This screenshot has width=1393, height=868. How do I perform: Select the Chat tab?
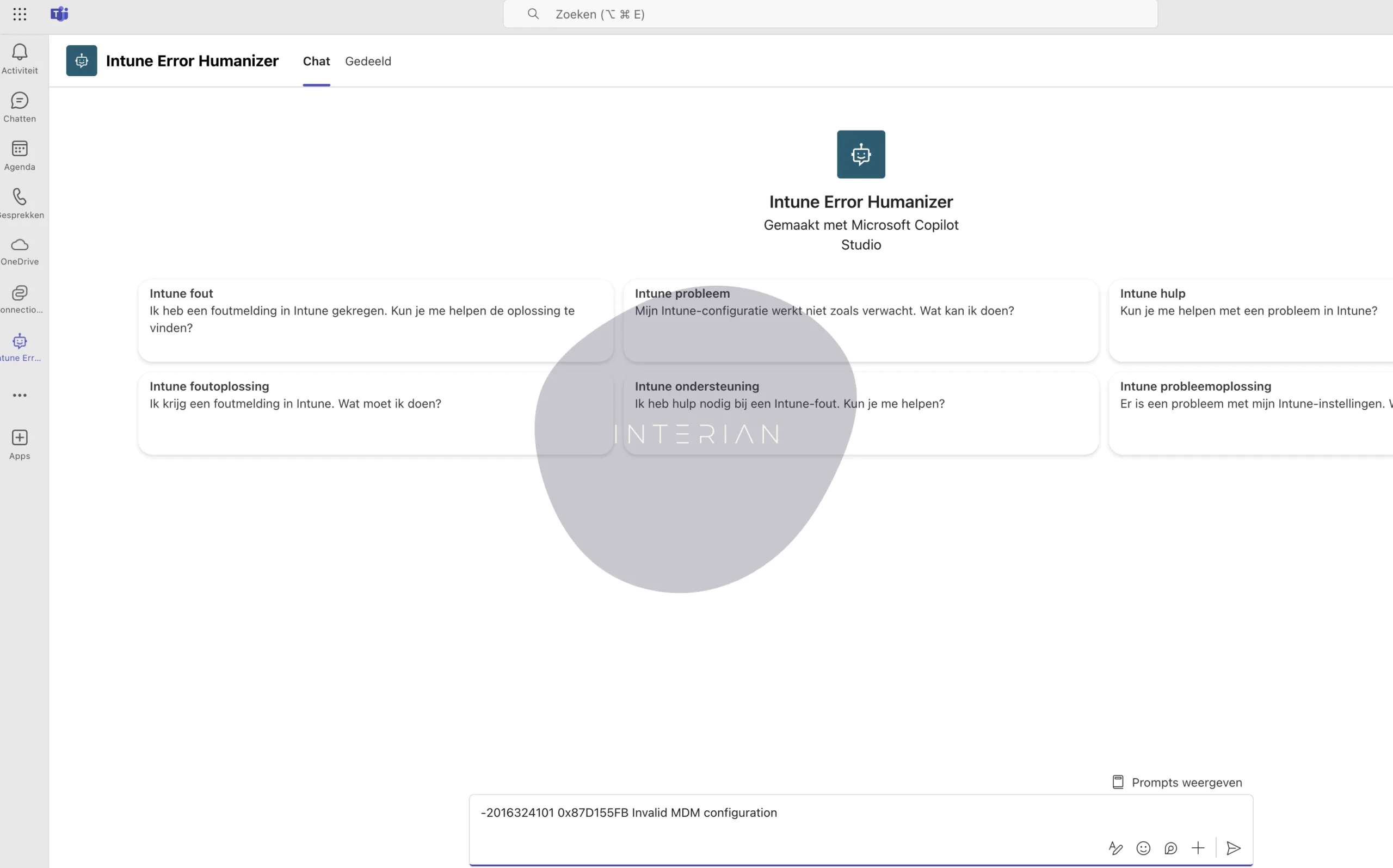(x=316, y=61)
